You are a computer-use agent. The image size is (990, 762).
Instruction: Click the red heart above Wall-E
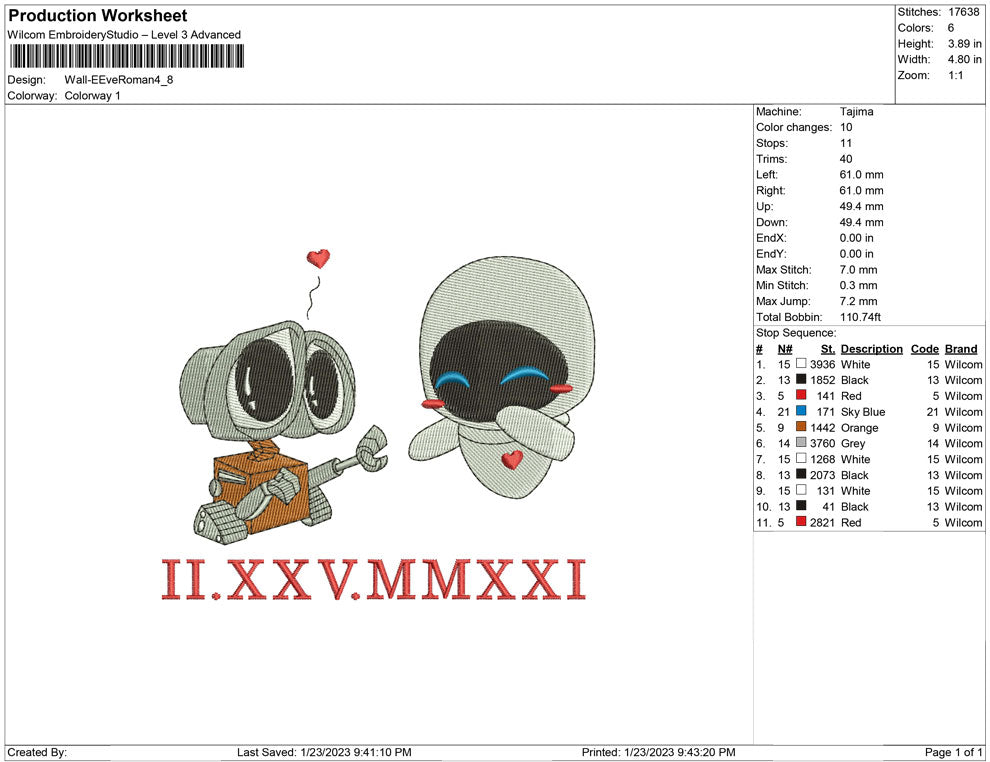tap(318, 258)
